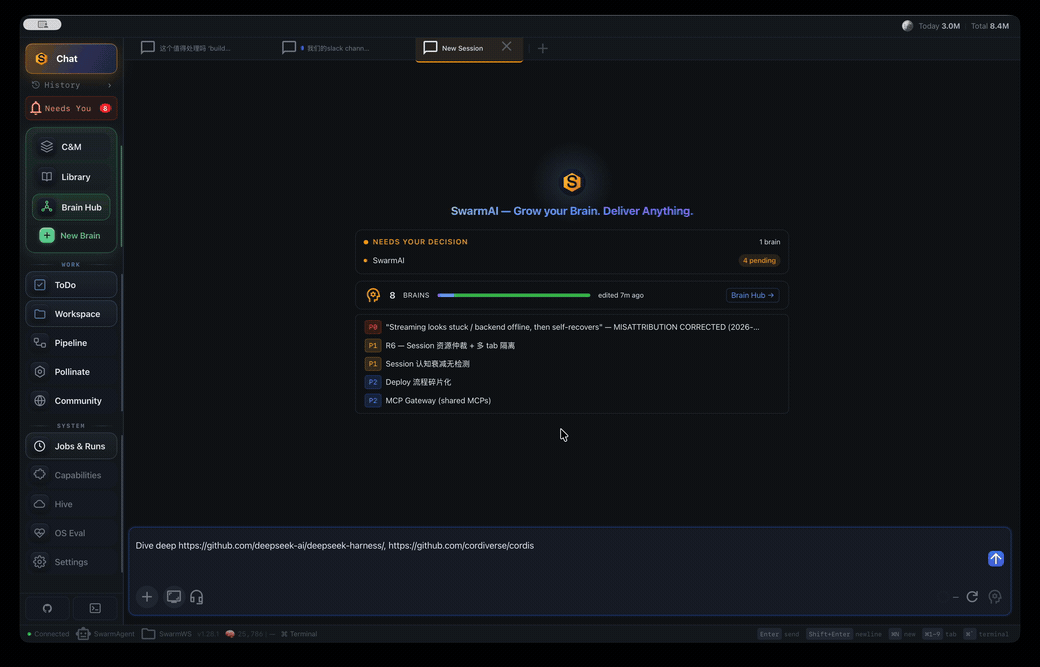Open Settings from the sidebar
Image resolution: width=1040 pixels, height=667 pixels.
click(x=71, y=562)
